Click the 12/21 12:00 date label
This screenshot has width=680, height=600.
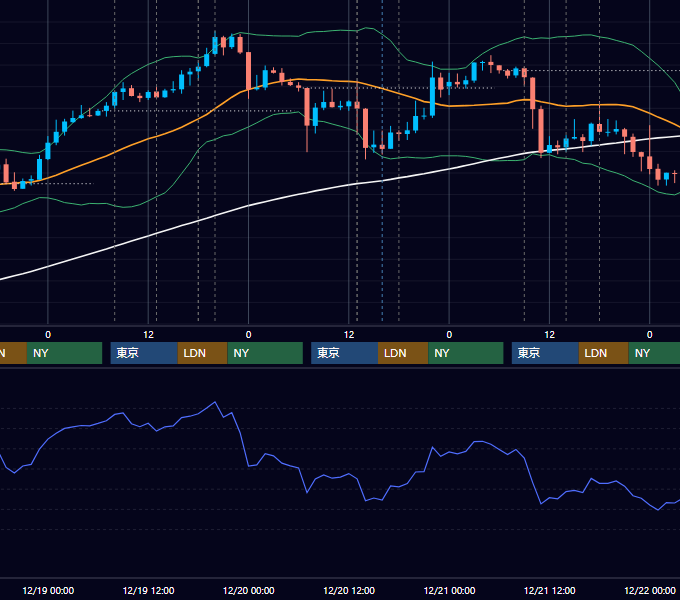[549, 590]
